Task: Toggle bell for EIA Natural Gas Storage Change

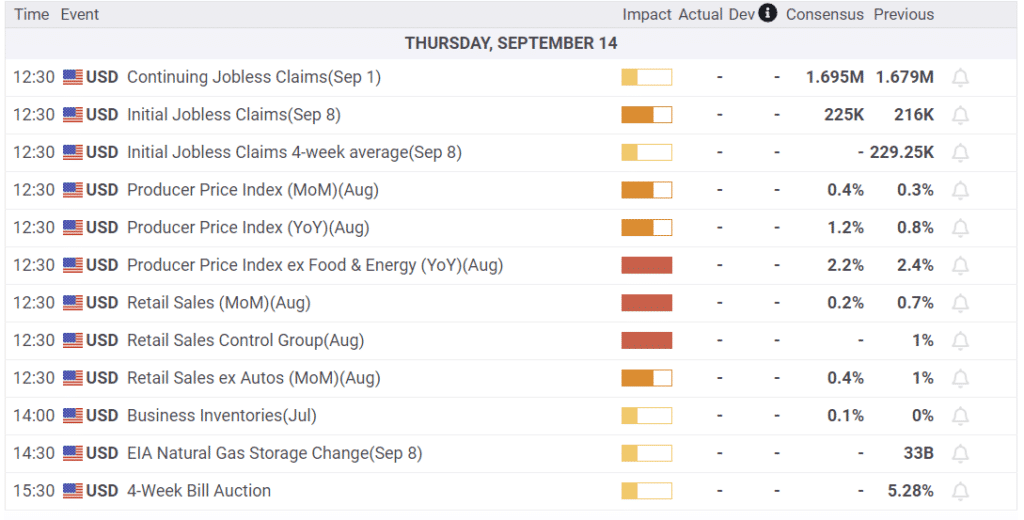Action: (x=960, y=454)
